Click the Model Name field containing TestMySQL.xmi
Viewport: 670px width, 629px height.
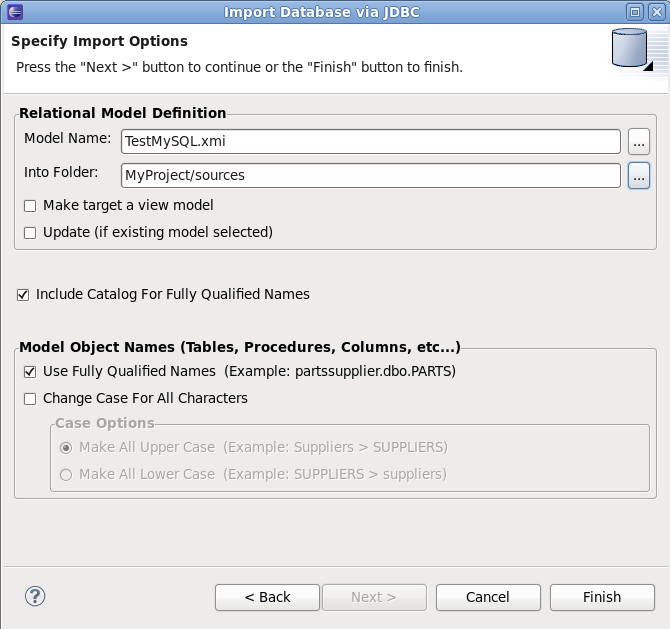pyautogui.click(x=370, y=142)
